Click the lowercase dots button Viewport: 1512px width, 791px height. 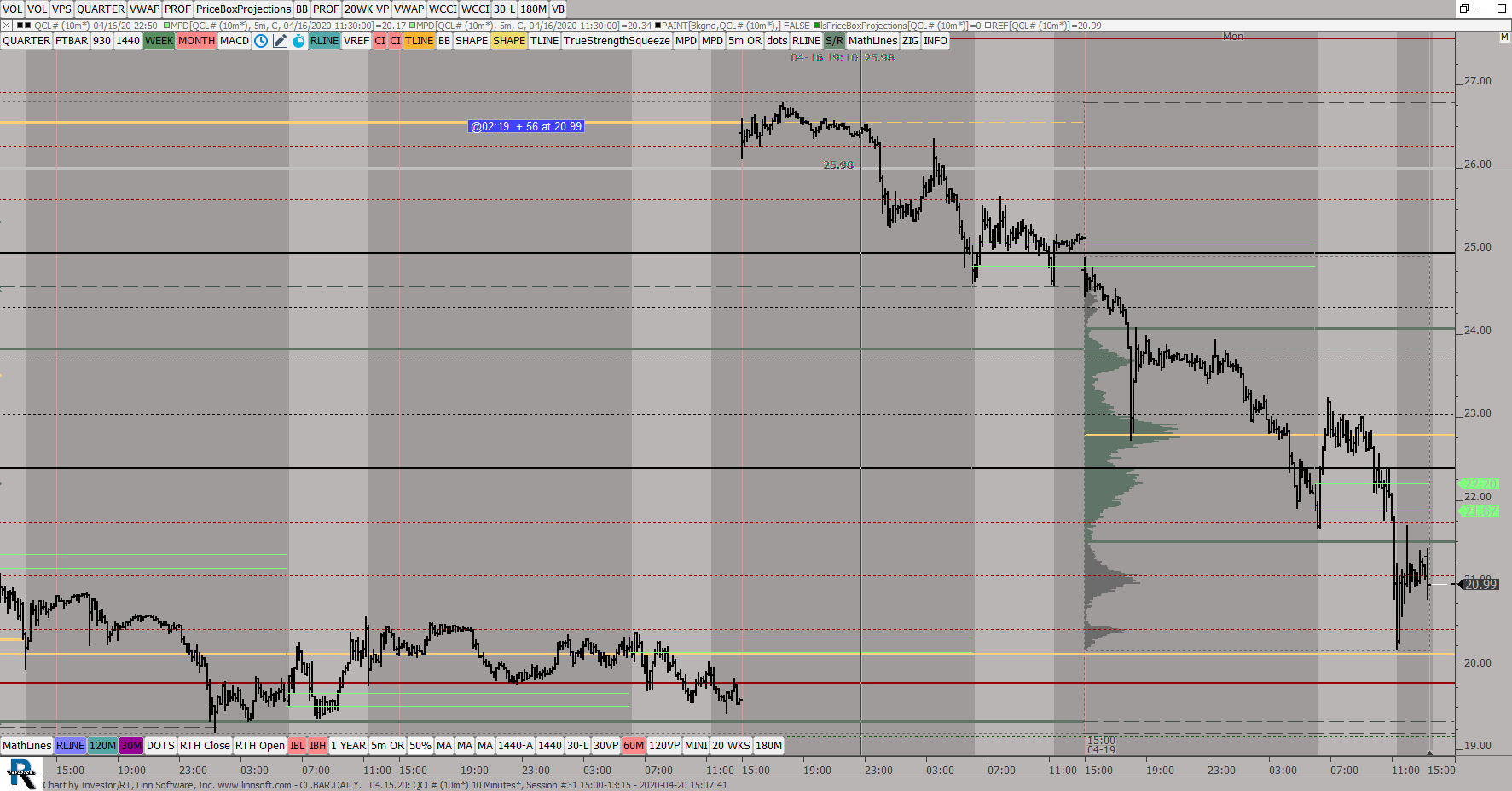pyautogui.click(x=777, y=41)
